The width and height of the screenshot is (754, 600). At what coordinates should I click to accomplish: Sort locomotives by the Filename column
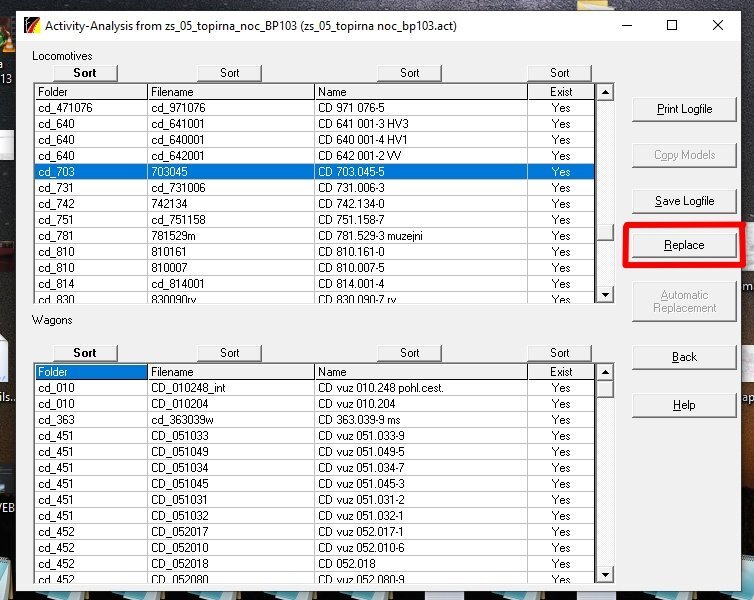230,73
